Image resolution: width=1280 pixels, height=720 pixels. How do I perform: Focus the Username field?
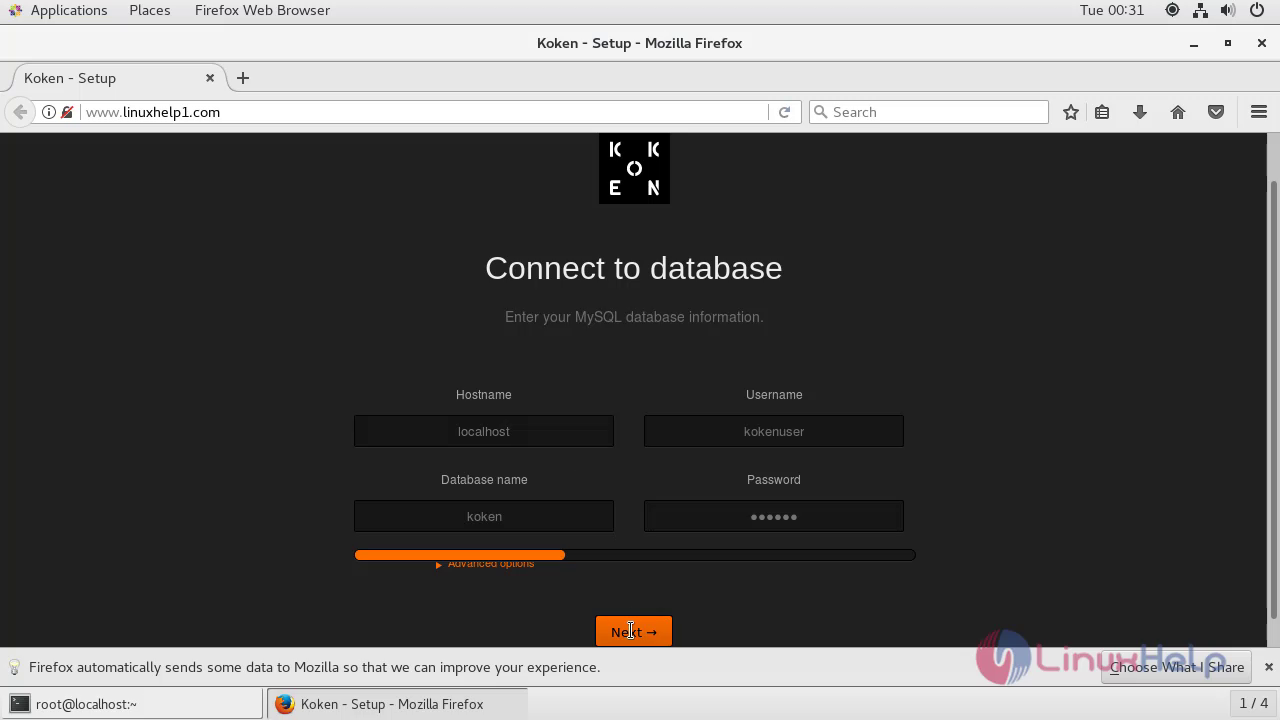point(774,431)
